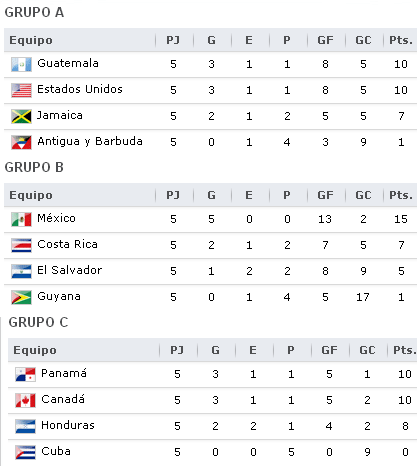Open the México team name link
Viewport: 417px width, 468px height.
[57, 218]
